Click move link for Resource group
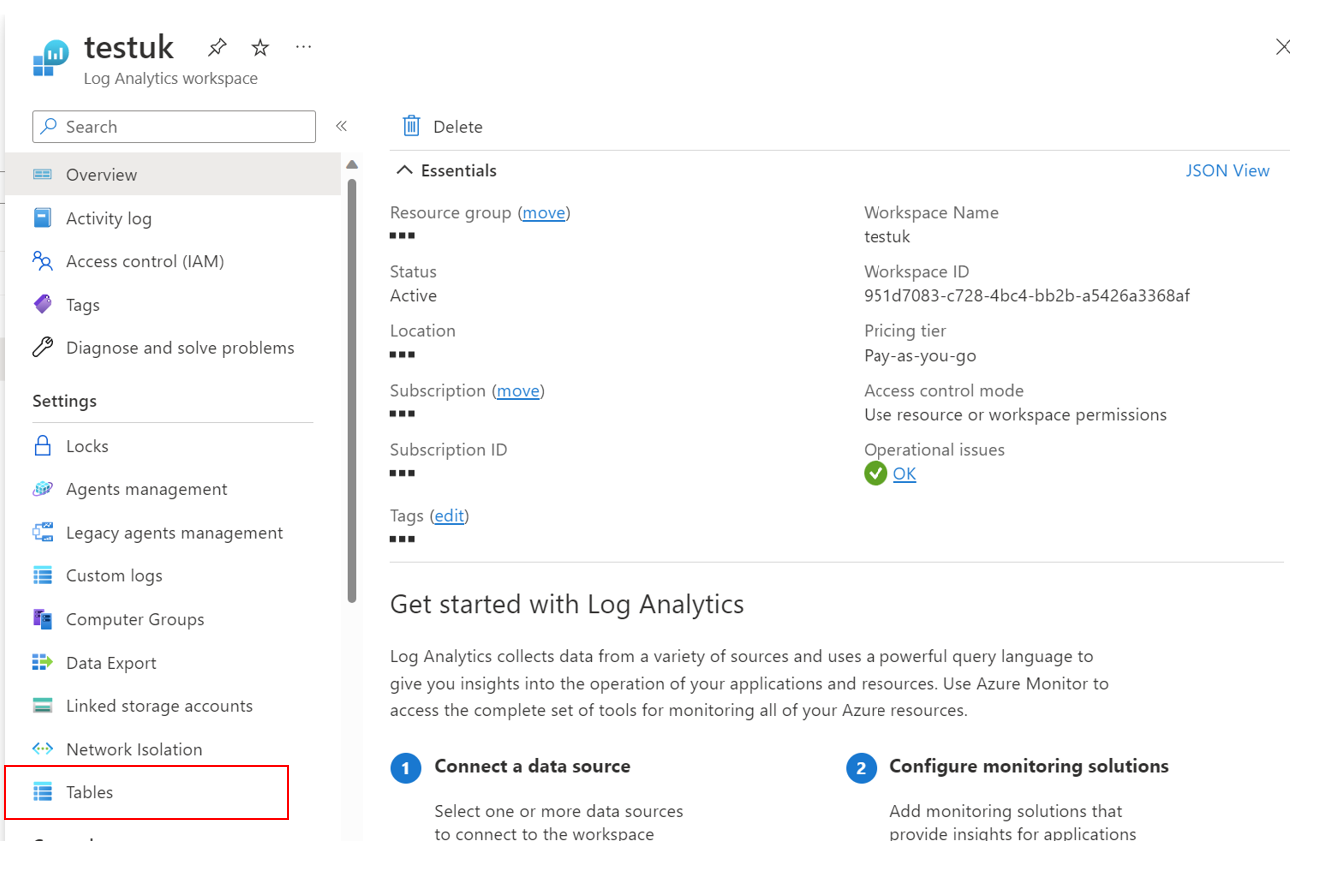The width and height of the screenshot is (1321, 876). (x=544, y=212)
